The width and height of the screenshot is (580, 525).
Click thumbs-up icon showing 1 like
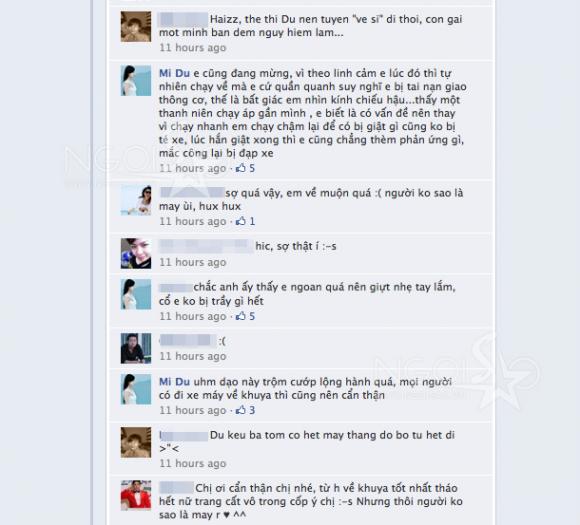pyautogui.click(x=241, y=221)
